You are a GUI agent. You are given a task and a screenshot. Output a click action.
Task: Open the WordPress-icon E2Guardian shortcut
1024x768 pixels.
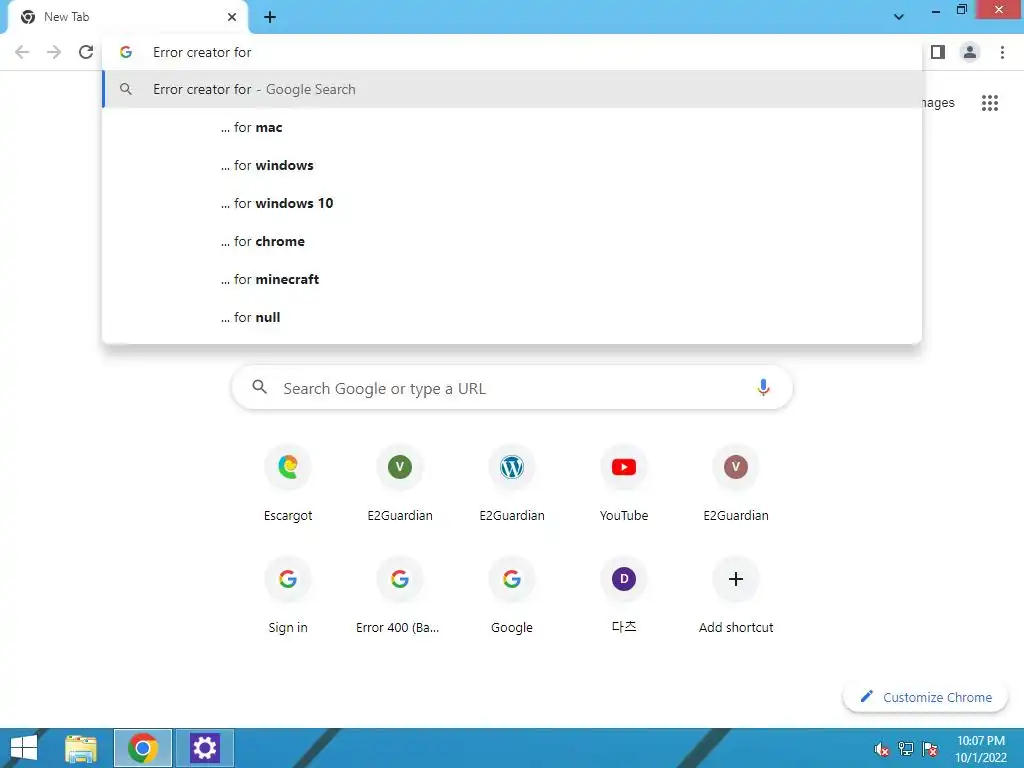click(x=512, y=484)
